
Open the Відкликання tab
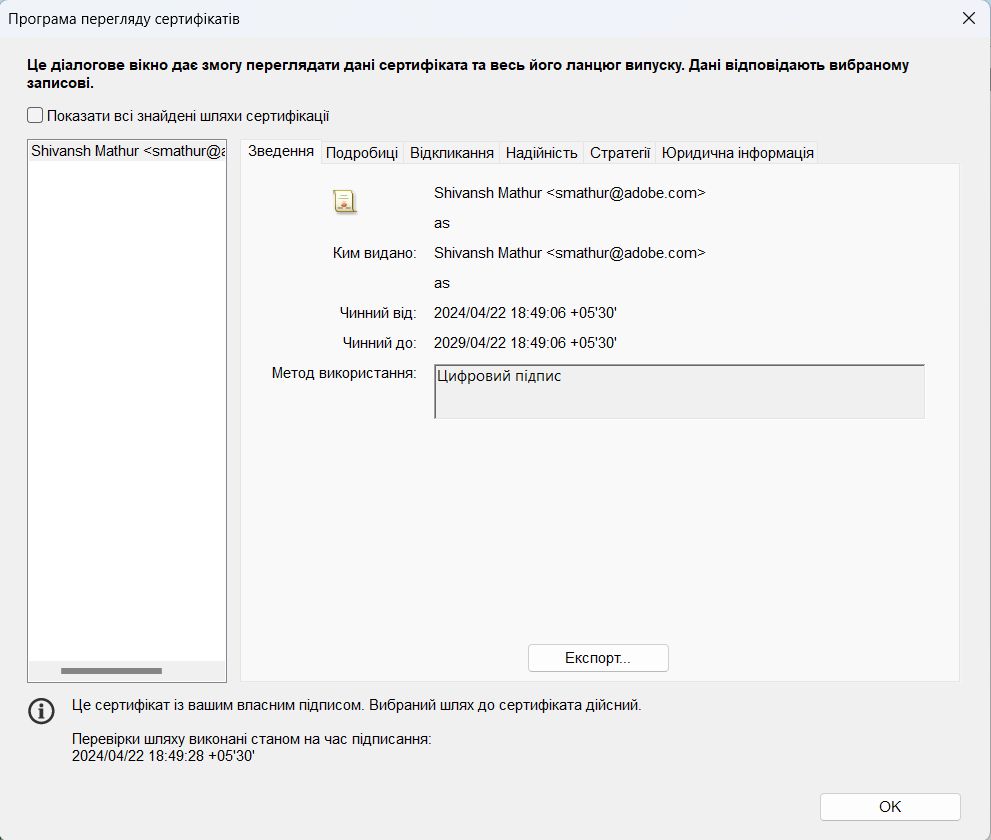coord(452,152)
